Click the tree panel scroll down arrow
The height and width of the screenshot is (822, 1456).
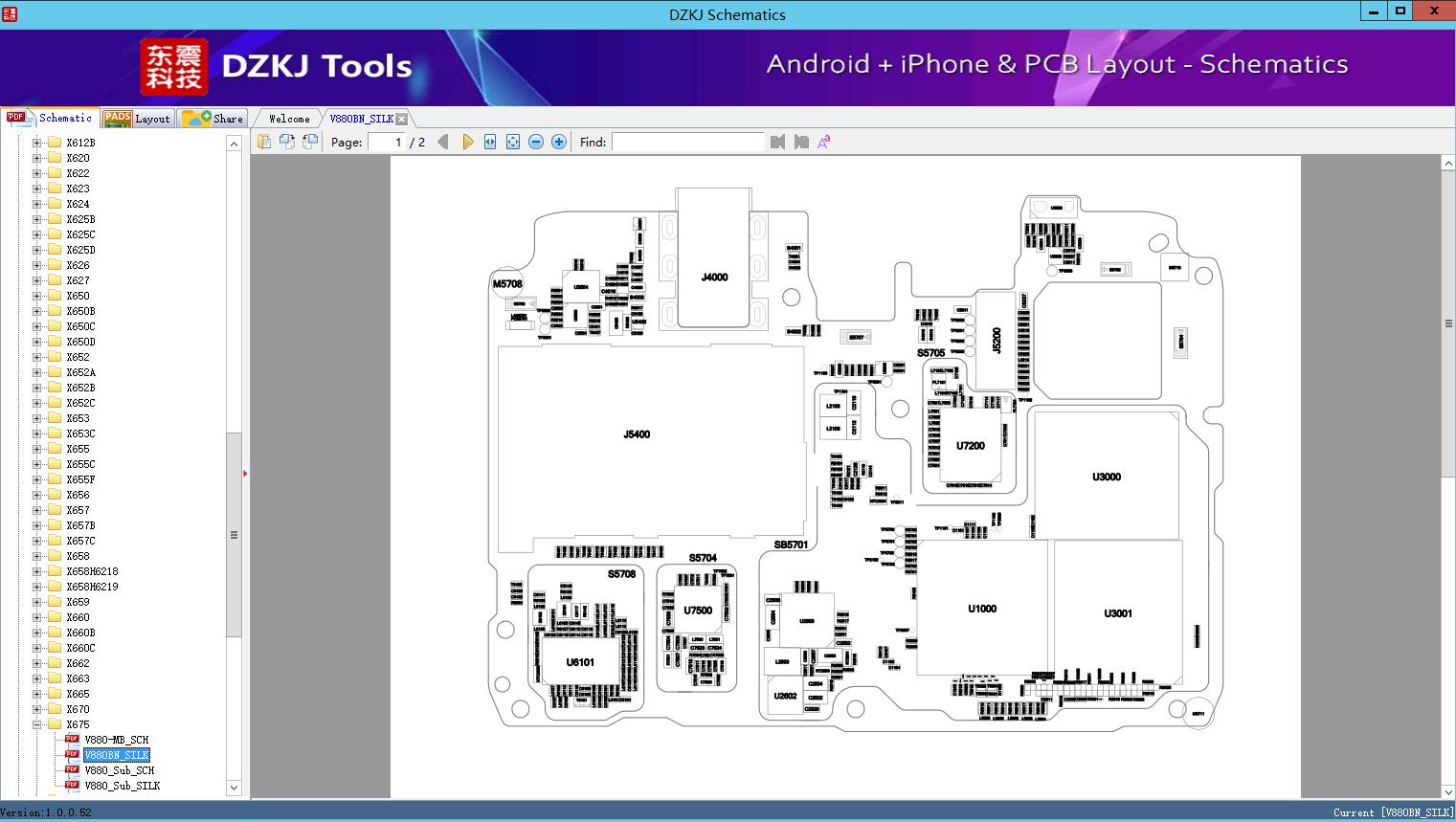coord(234,788)
